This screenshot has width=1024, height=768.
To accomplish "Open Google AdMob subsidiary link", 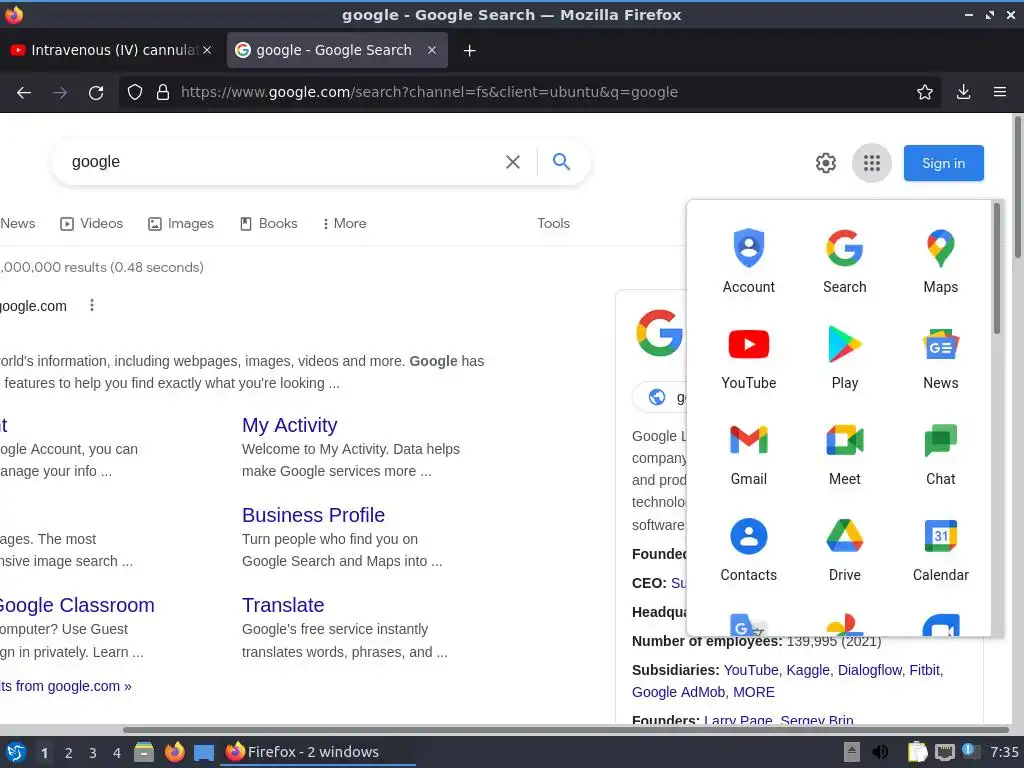I will click(679, 692).
